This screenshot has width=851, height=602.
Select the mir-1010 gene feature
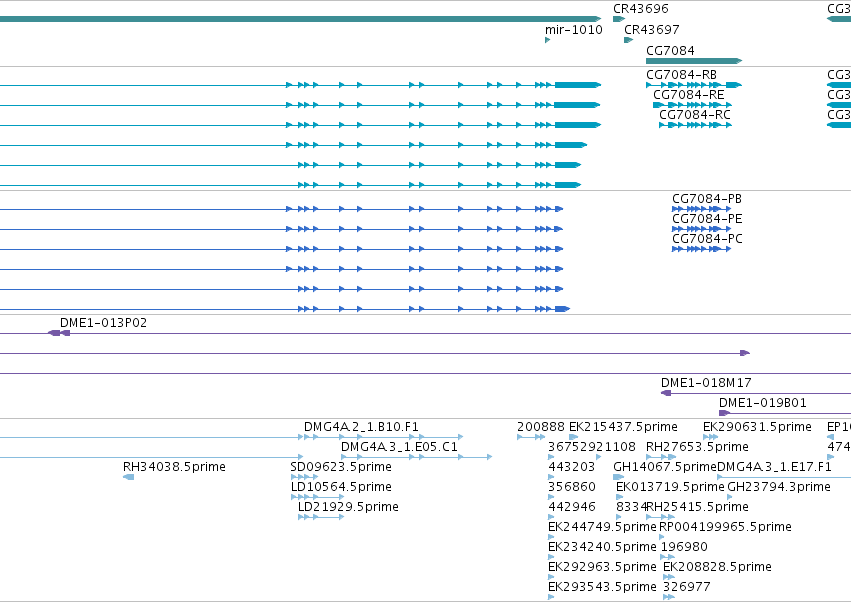point(548,40)
